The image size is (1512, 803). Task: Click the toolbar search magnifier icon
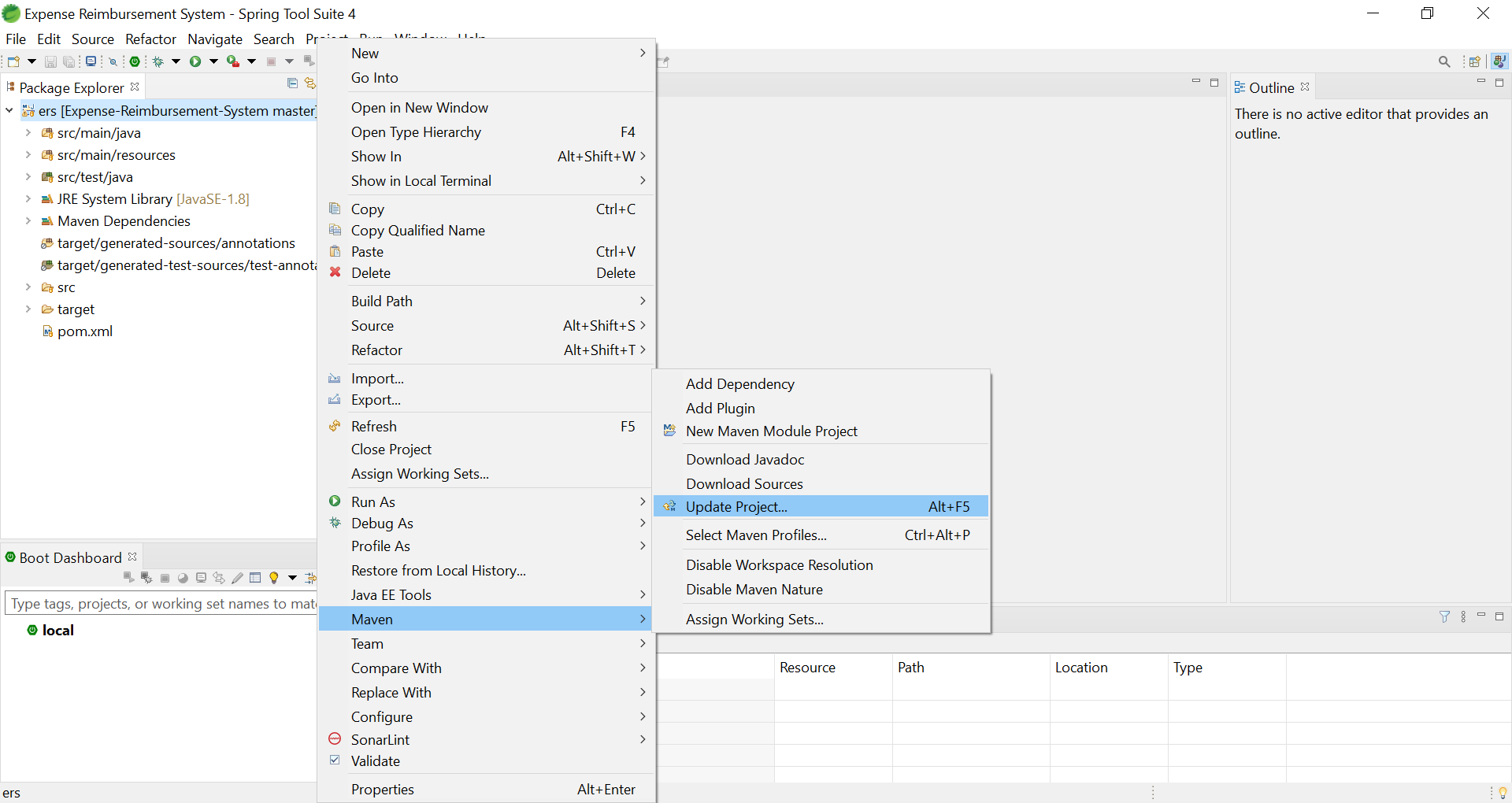coord(1444,61)
